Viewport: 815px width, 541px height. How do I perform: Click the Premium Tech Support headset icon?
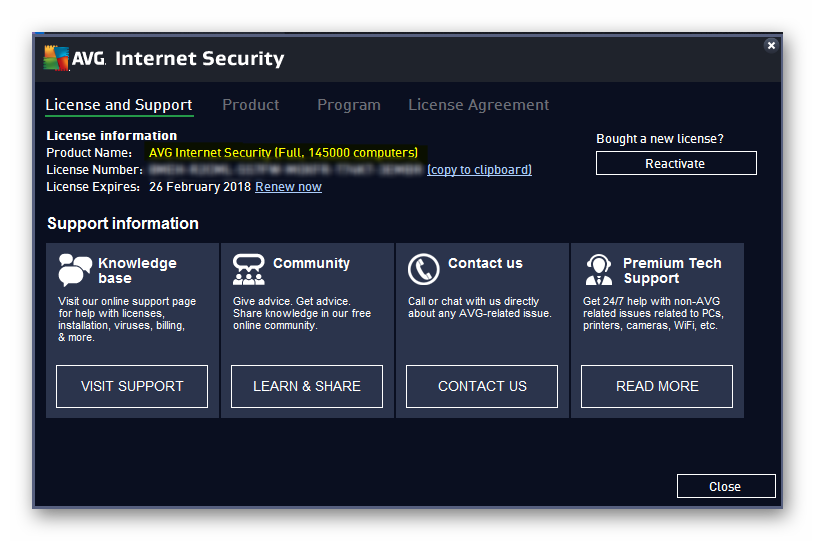tap(599, 269)
